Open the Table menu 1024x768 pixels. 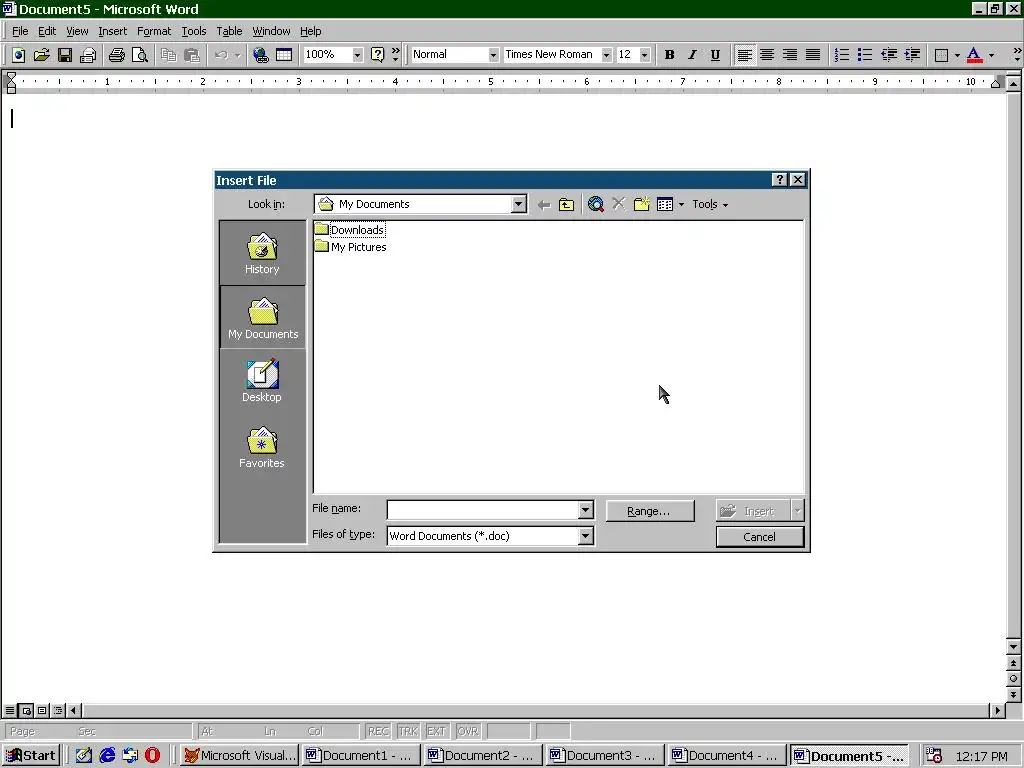[x=229, y=31]
